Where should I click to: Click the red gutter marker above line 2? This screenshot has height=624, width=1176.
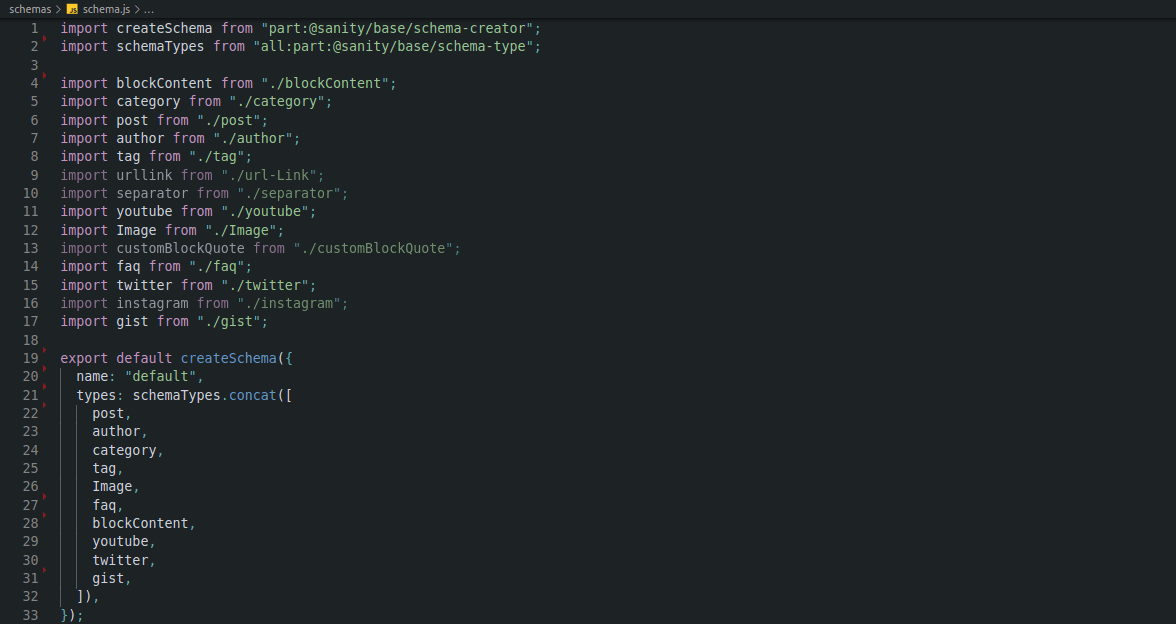click(x=45, y=39)
